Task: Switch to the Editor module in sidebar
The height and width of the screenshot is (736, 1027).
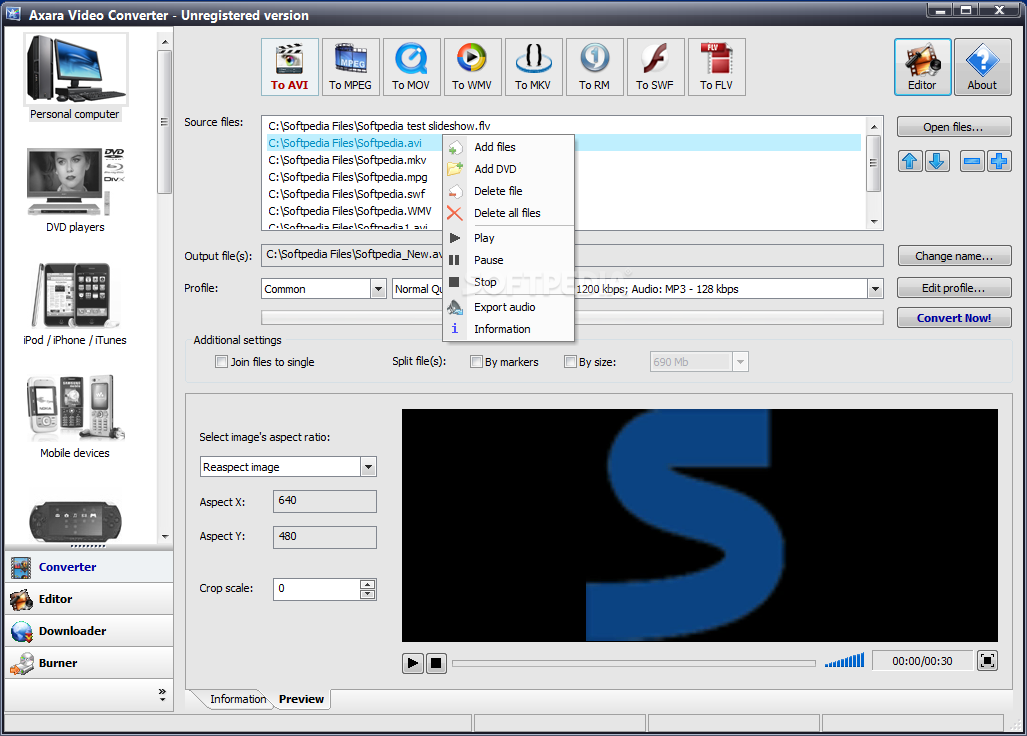Action: (89, 599)
